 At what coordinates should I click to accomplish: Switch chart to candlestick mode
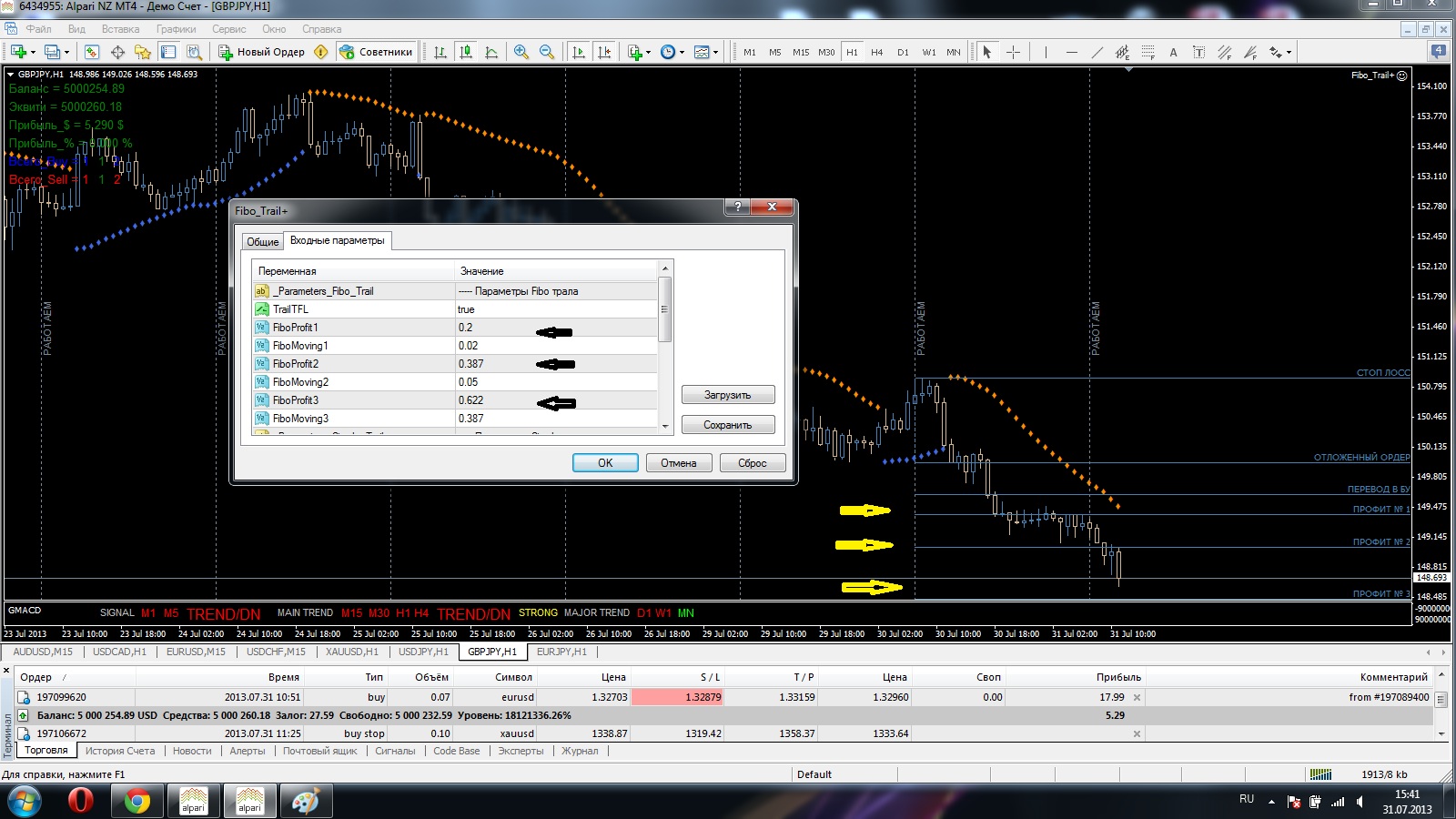[466, 52]
